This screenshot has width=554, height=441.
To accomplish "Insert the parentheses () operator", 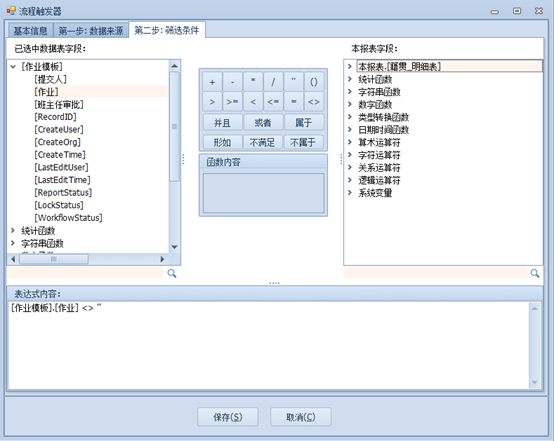I will [x=314, y=82].
